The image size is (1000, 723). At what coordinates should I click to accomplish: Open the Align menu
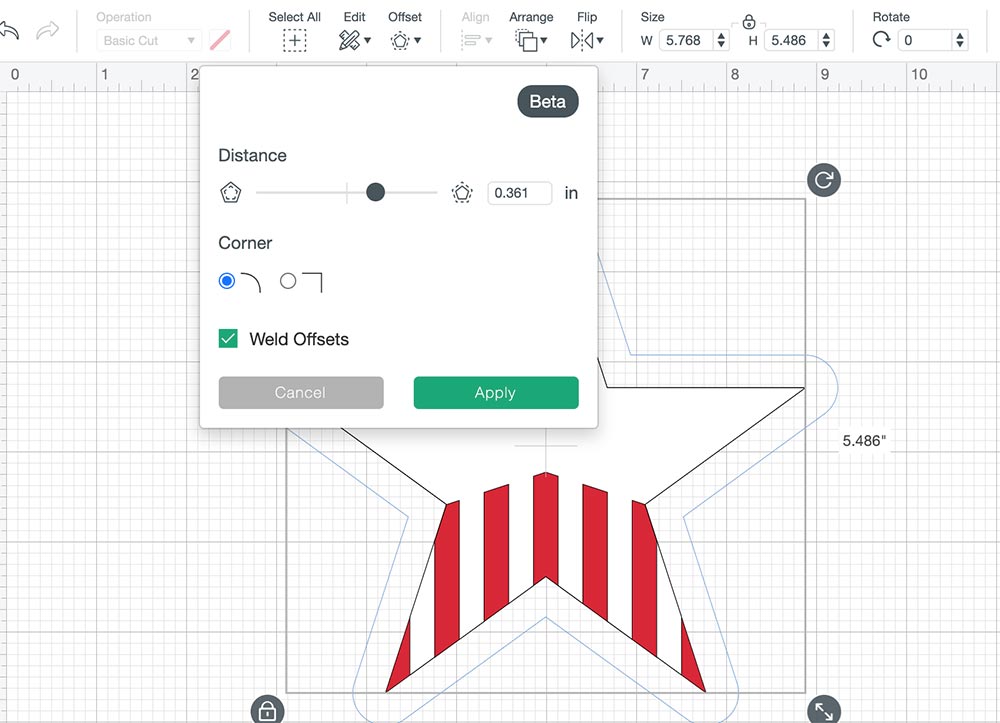pyautogui.click(x=476, y=41)
